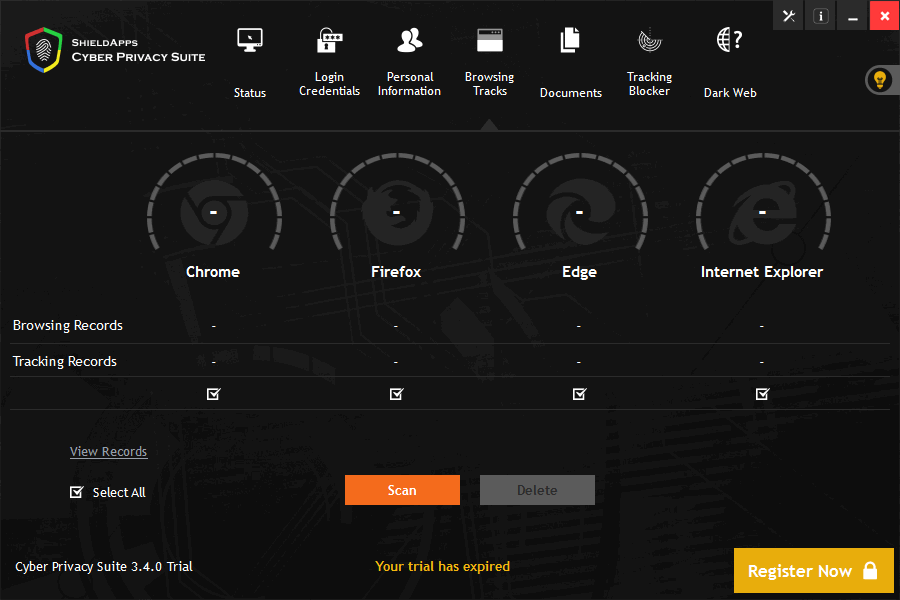Click the Select All label text
Screen dimensions: 900x600
click(119, 492)
